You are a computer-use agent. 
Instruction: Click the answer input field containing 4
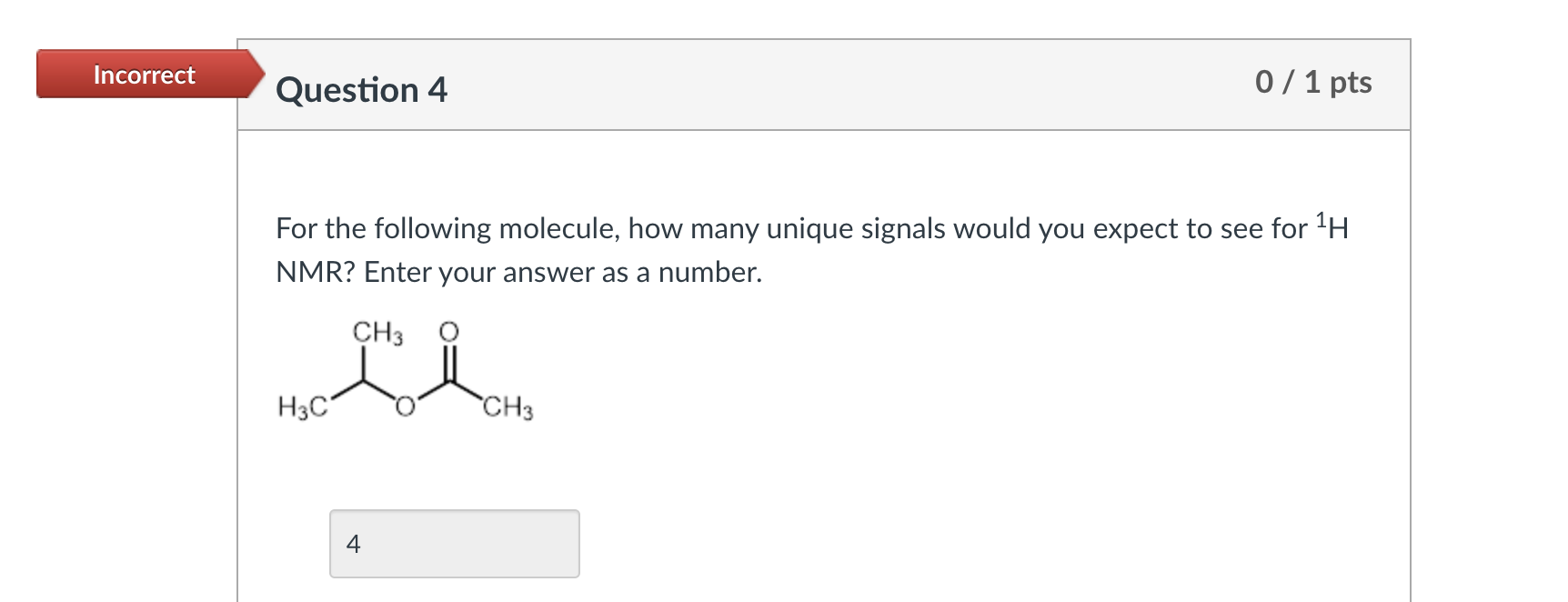pyautogui.click(x=454, y=543)
